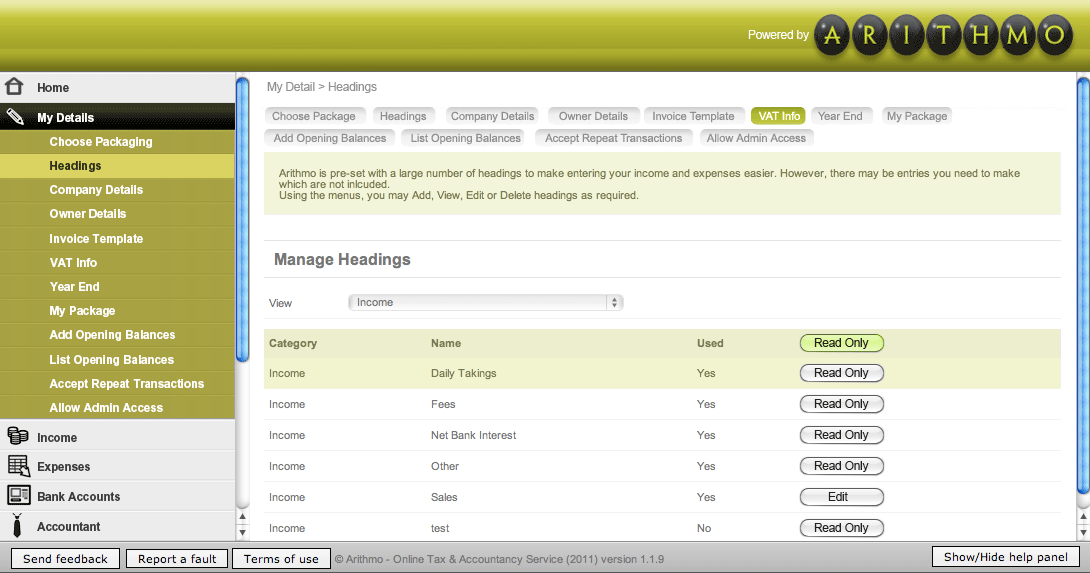The image size is (1090, 573).
Task: Open the Add Opening Balances tab
Action: [330, 138]
